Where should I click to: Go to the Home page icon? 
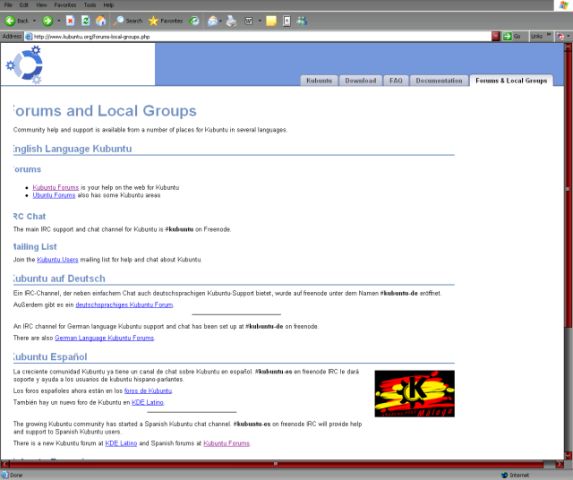point(101,21)
